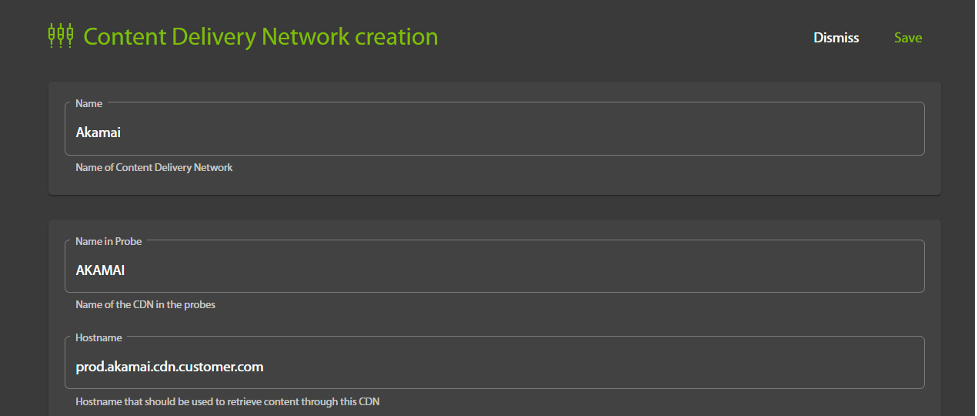Focus the Hostname input field
The height and width of the screenshot is (416, 977).
[494, 366]
